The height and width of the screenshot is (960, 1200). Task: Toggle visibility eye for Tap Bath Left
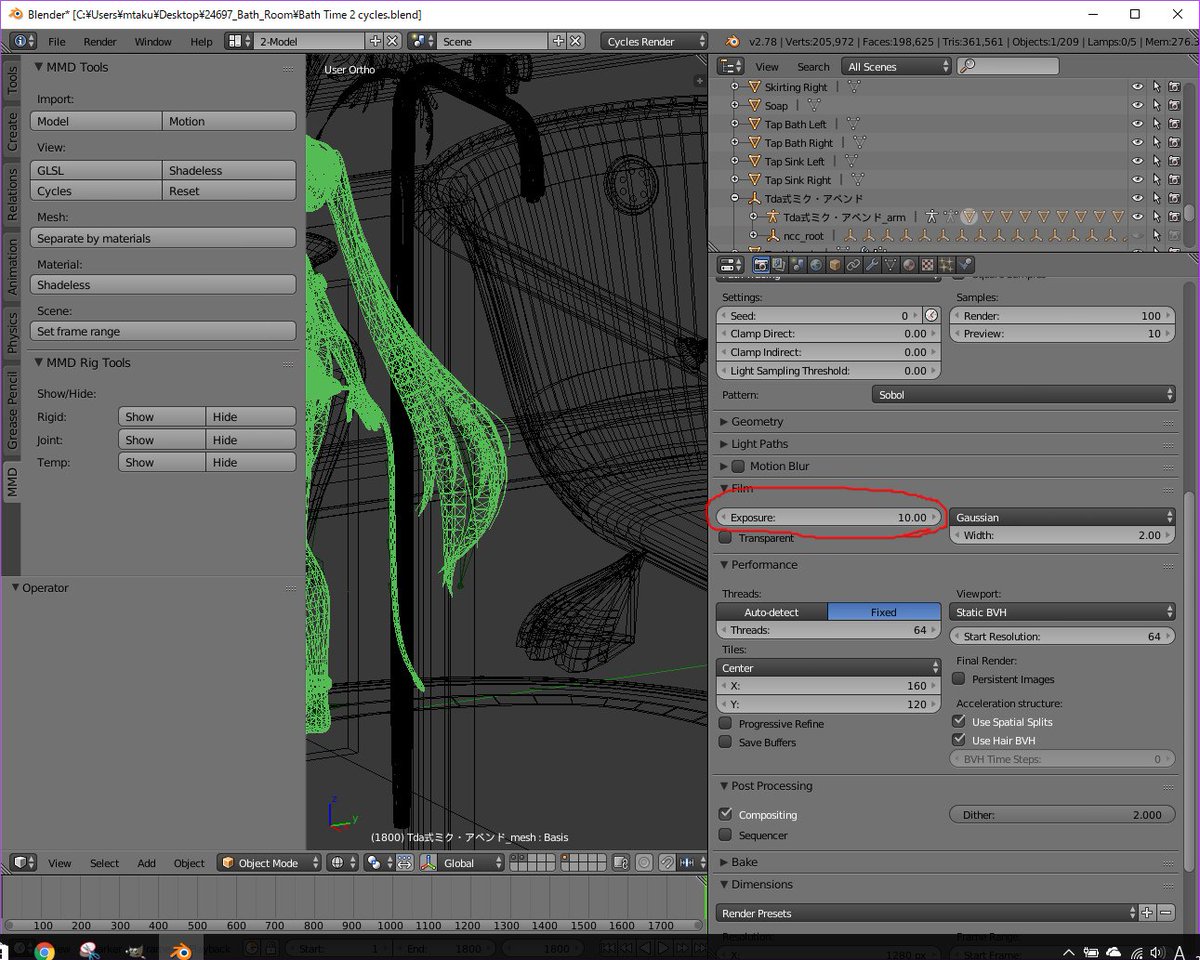coord(1137,124)
